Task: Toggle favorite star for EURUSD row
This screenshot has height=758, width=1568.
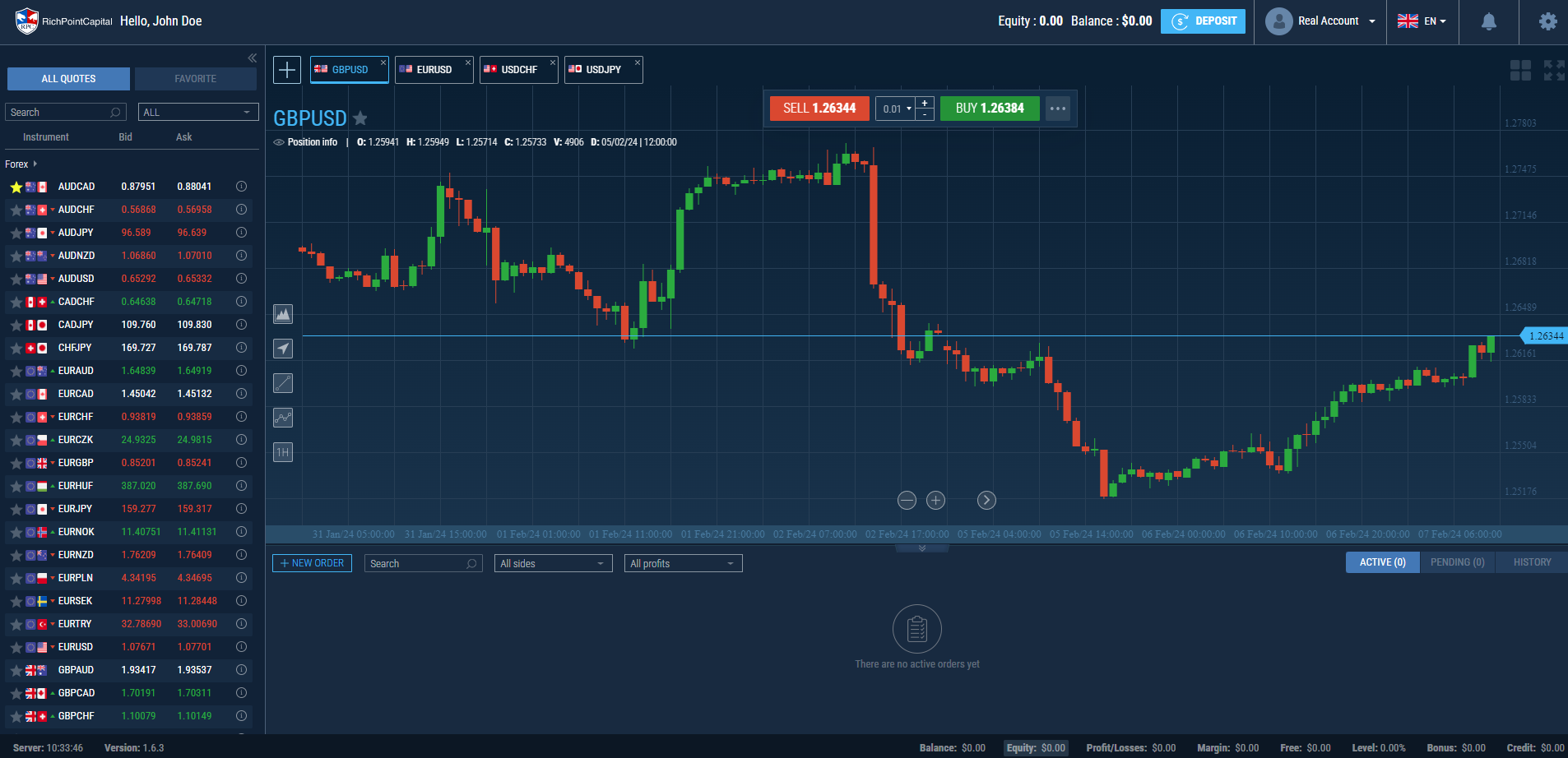Action: point(16,648)
